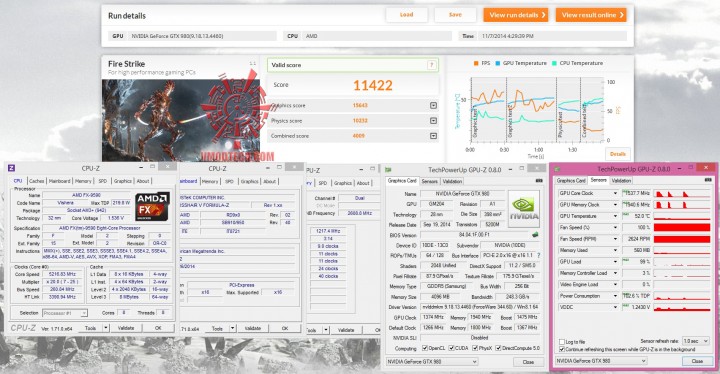
Task: Click Validate in the CPU-Z CPU window
Action: 126,328
